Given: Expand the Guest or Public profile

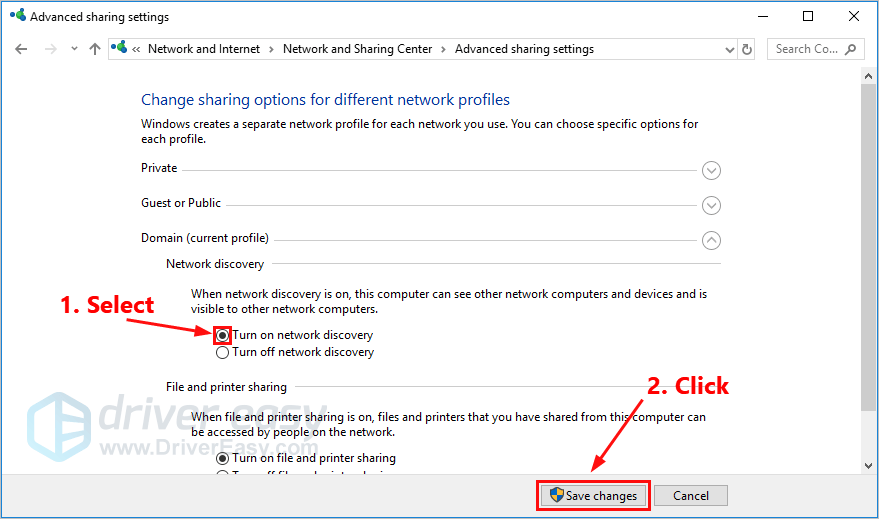Looking at the screenshot, I should [711, 206].
